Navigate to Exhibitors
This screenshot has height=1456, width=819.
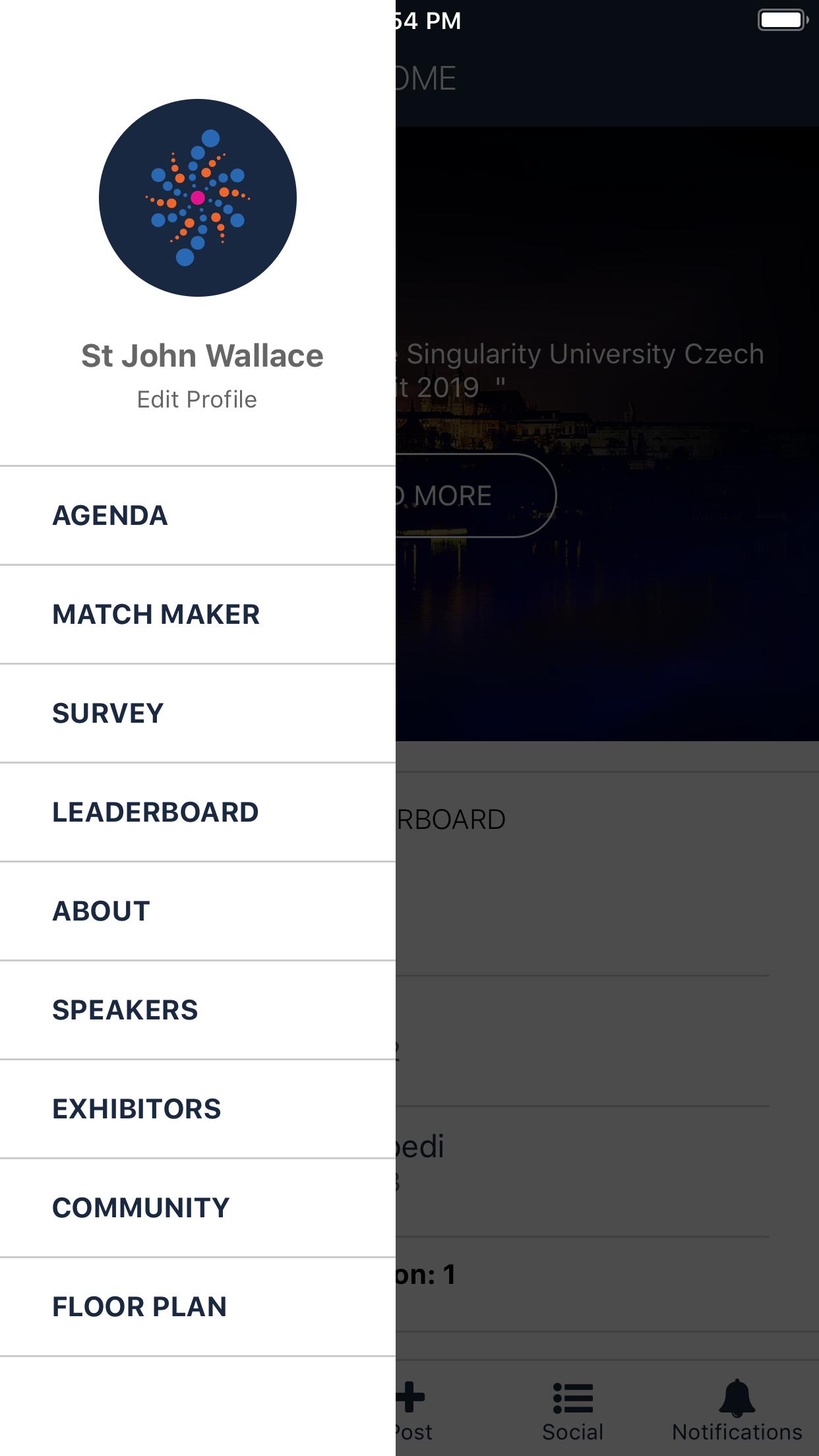137,1109
